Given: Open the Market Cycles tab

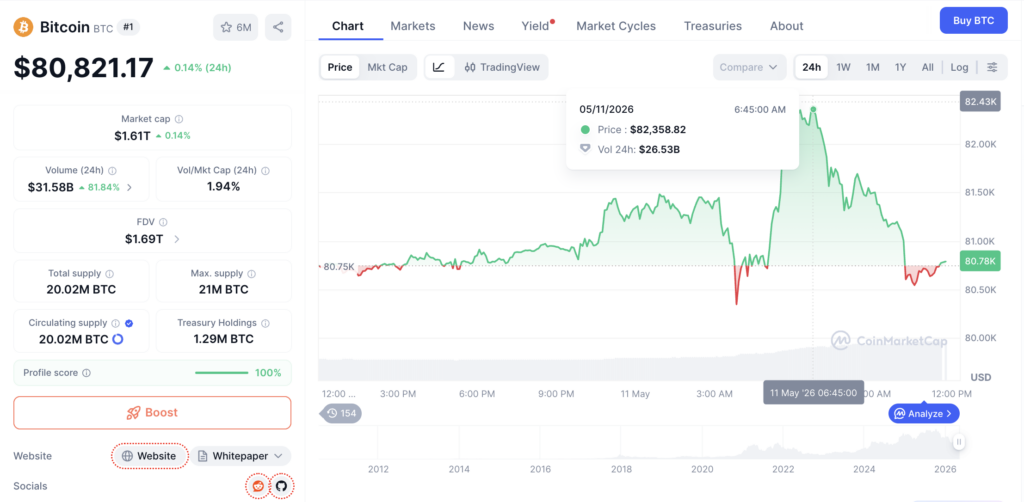Looking at the screenshot, I should pyautogui.click(x=616, y=26).
